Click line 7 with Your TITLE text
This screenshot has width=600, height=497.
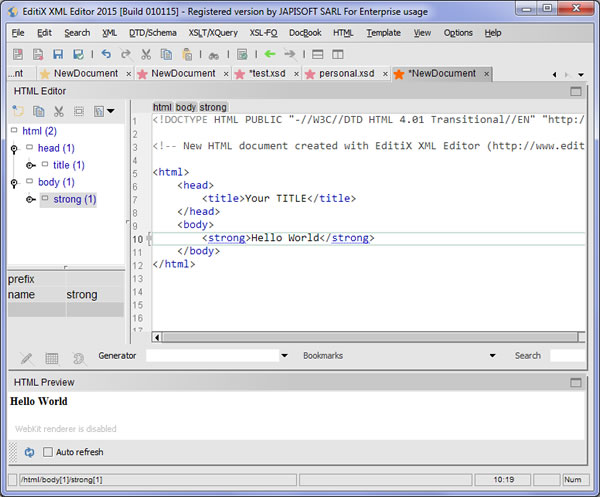[279, 199]
